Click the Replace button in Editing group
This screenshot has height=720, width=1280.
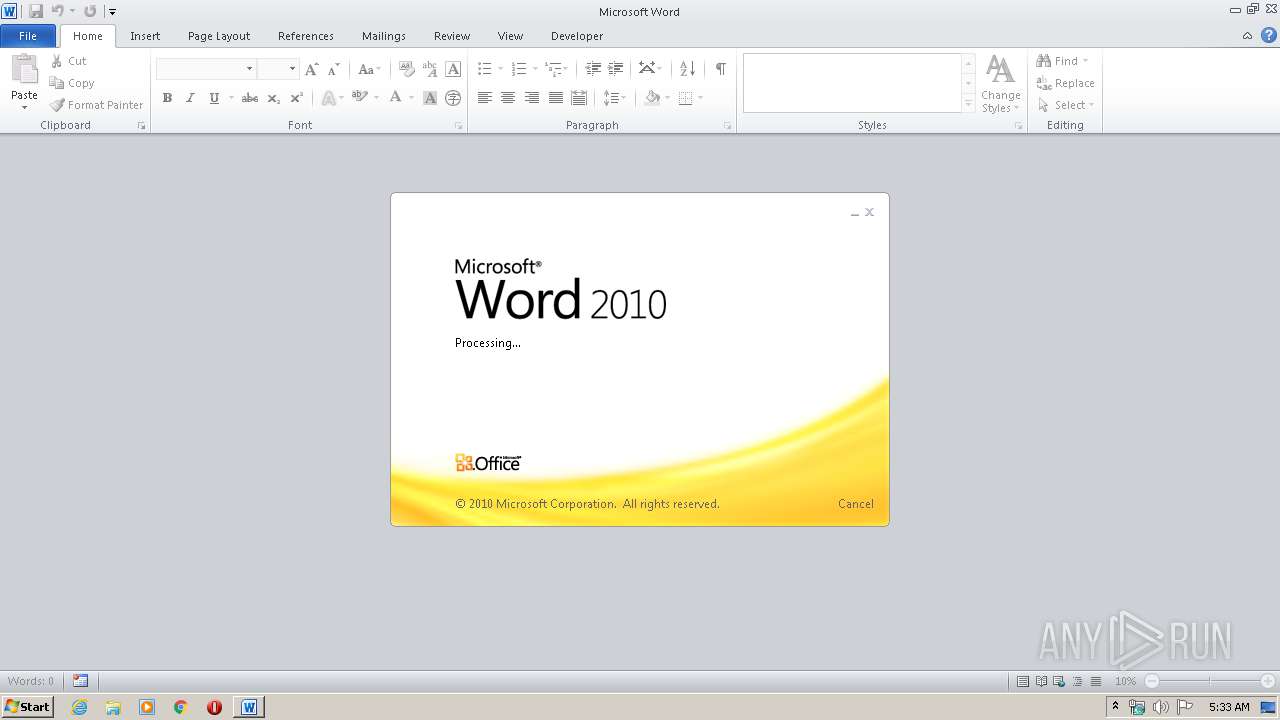click(1066, 83)
